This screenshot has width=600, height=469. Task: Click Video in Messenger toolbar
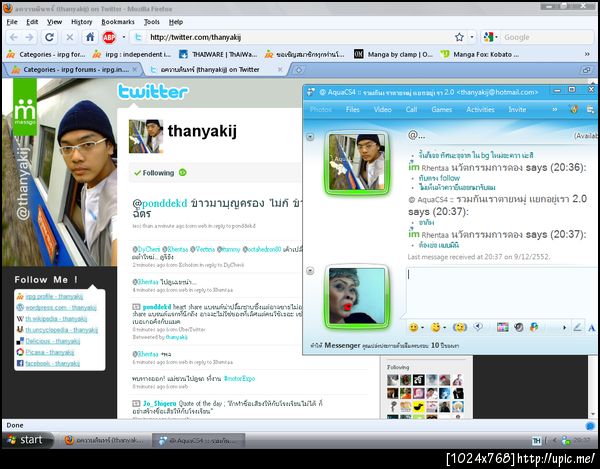pyautogui.click(x=383, y=109)
